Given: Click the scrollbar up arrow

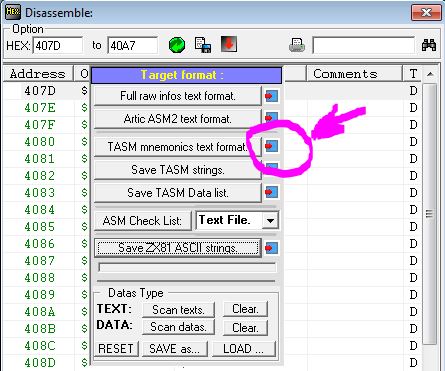Looking at the screenshot, I should coord(430,74).
